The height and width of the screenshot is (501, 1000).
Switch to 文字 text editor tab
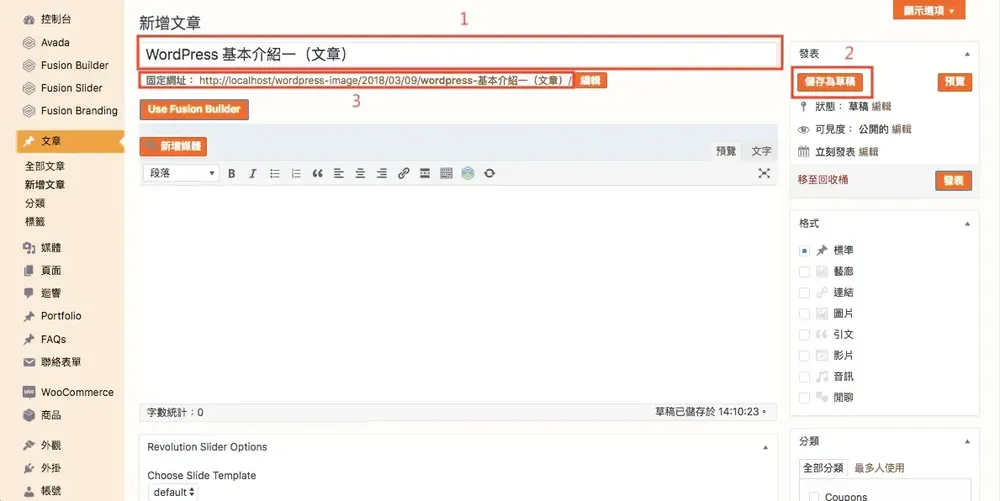pos(761,151)
